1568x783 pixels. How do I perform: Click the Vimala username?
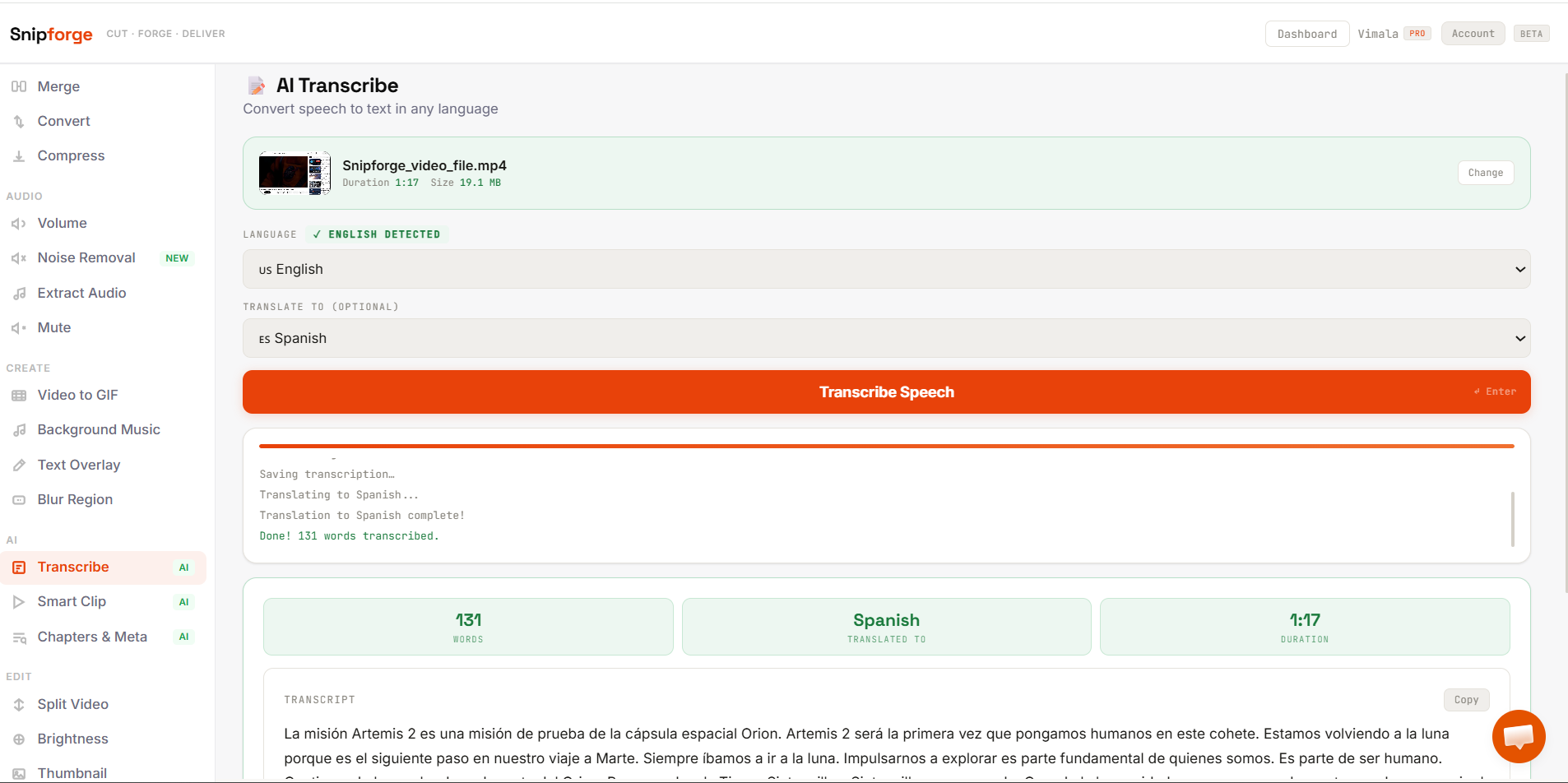tap(1378, 34)
